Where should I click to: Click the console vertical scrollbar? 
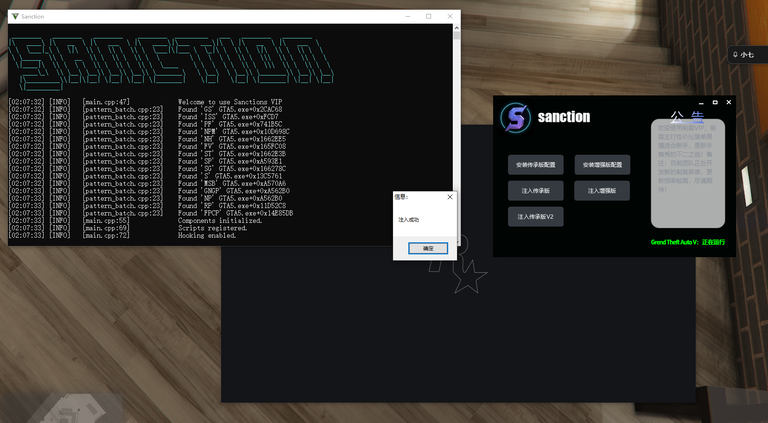(x=456, y=130)
